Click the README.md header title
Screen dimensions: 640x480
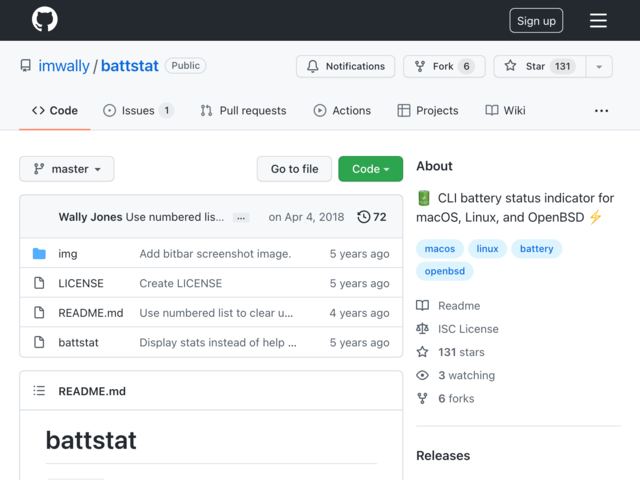(92, 391)
